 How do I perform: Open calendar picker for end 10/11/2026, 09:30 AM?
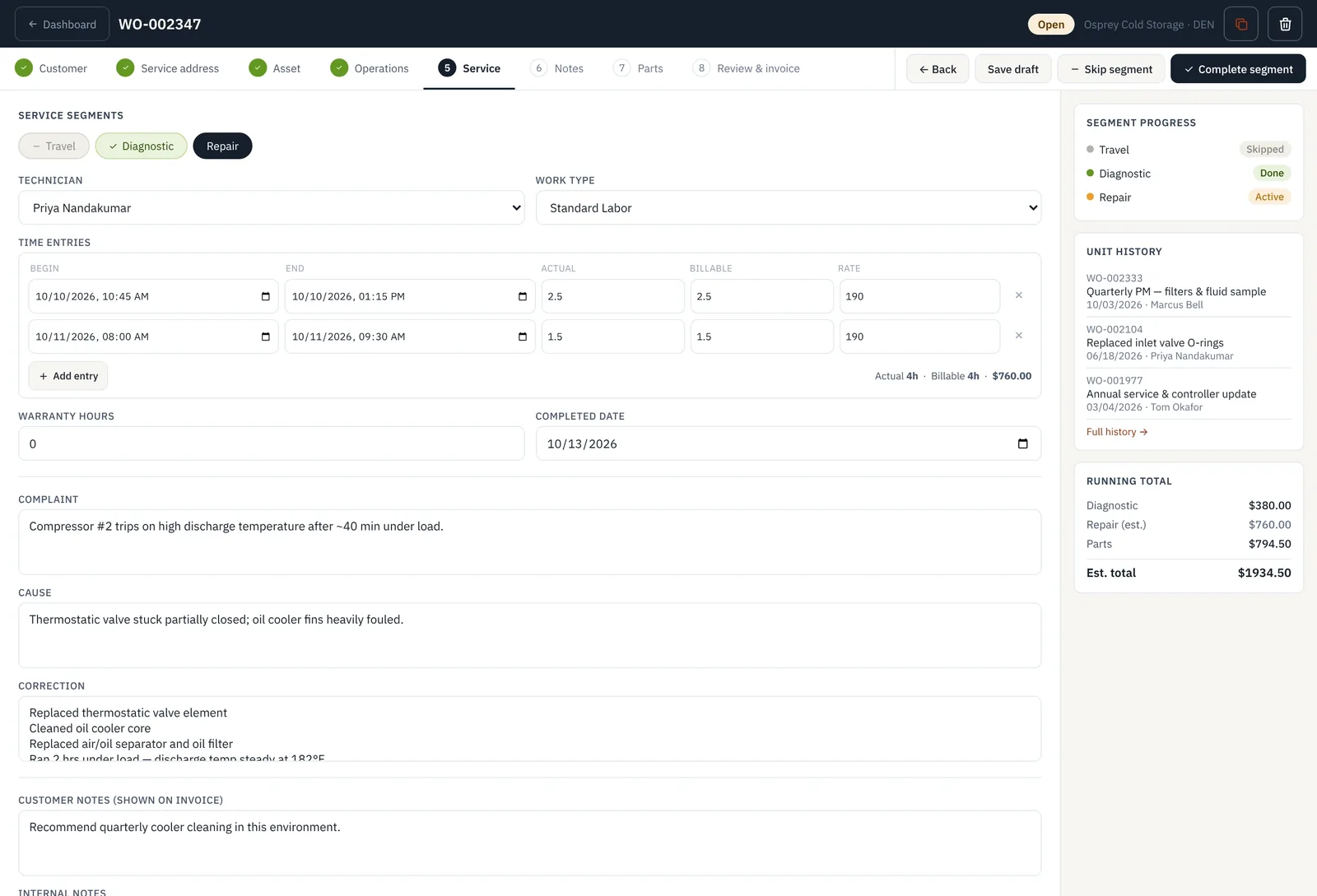pos(522,337)
